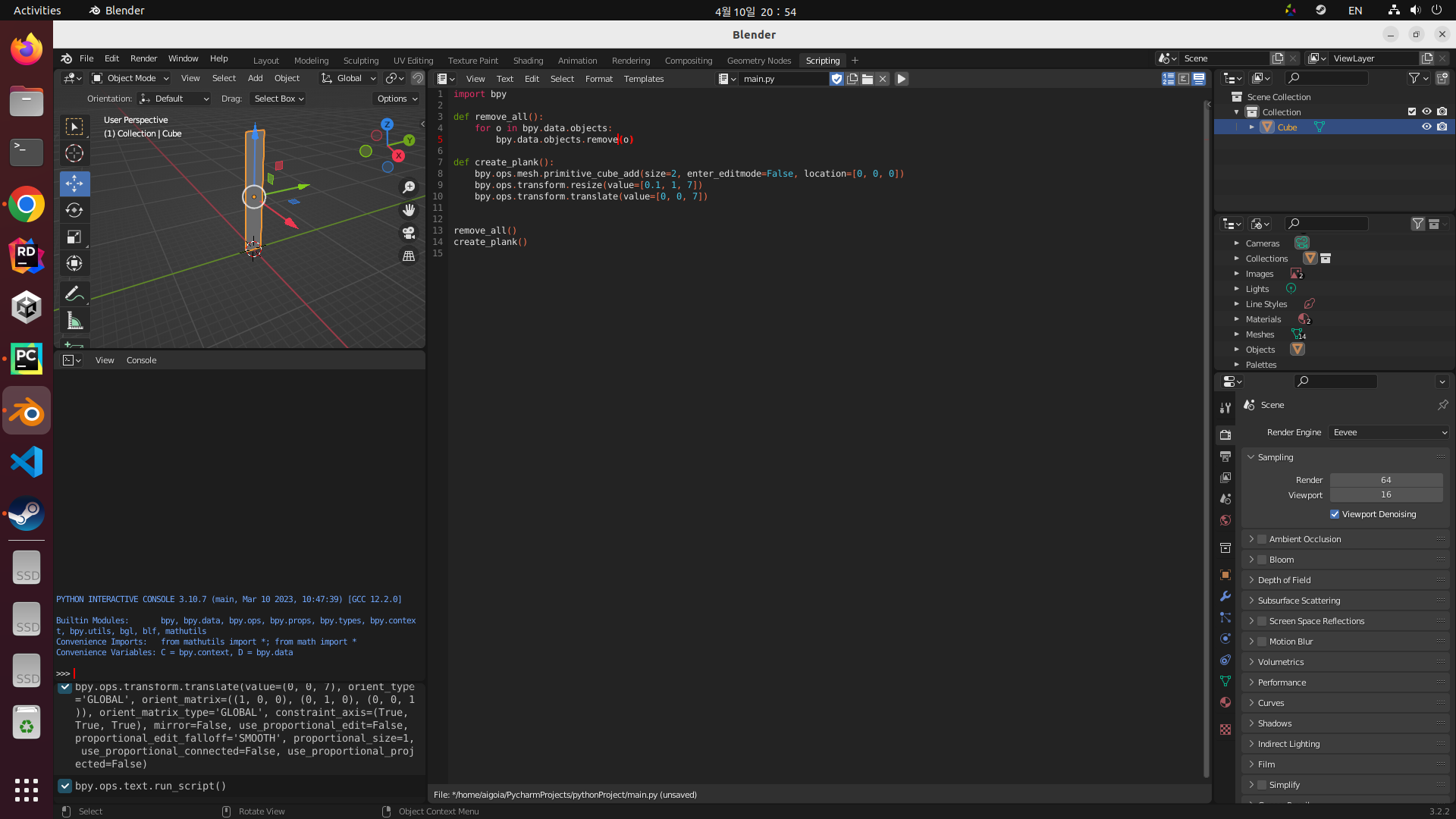
Task: Open the Output properties tab
Action: coord(1225,457)
